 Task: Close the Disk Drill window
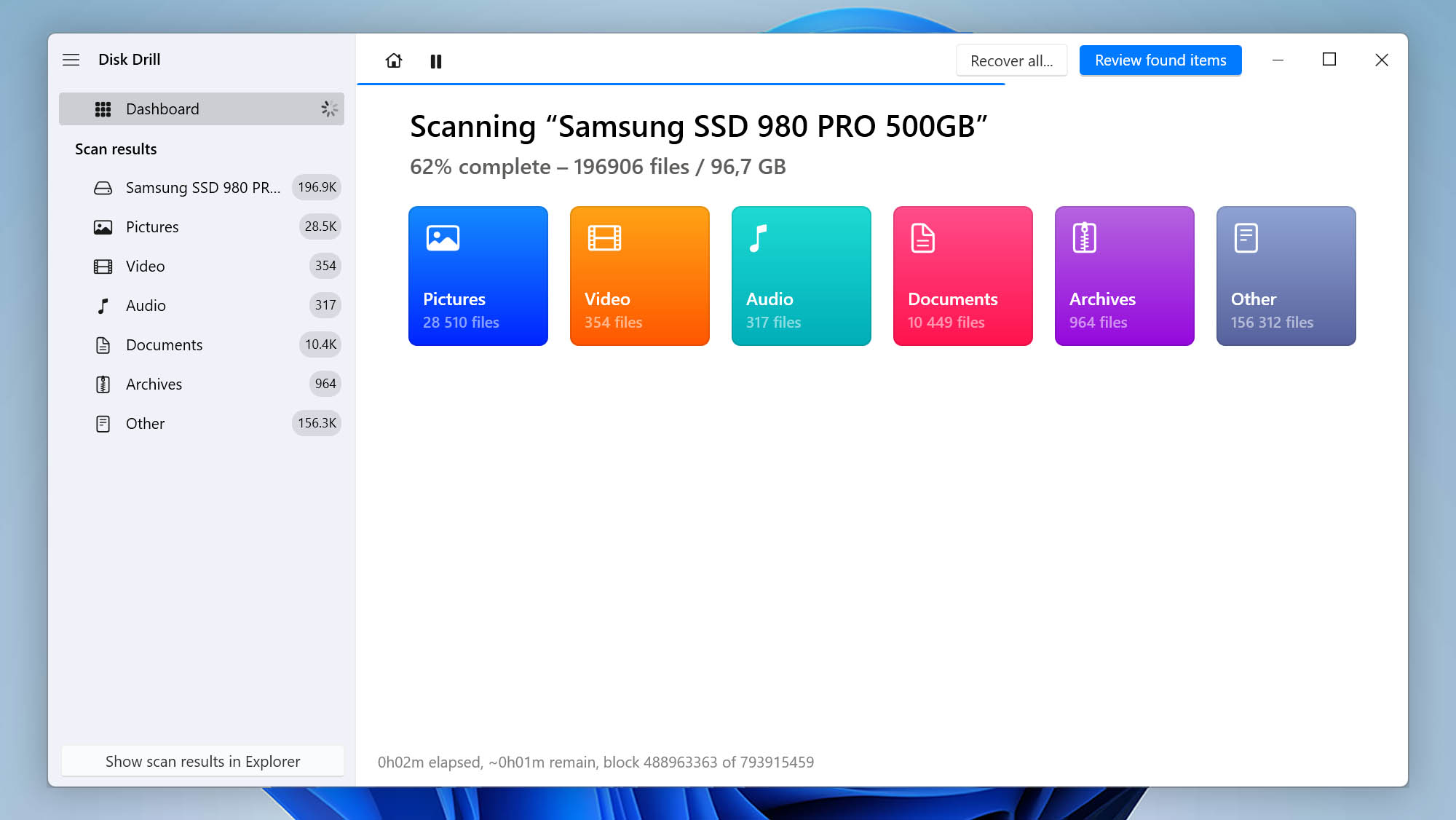[x=1382, y=60]
